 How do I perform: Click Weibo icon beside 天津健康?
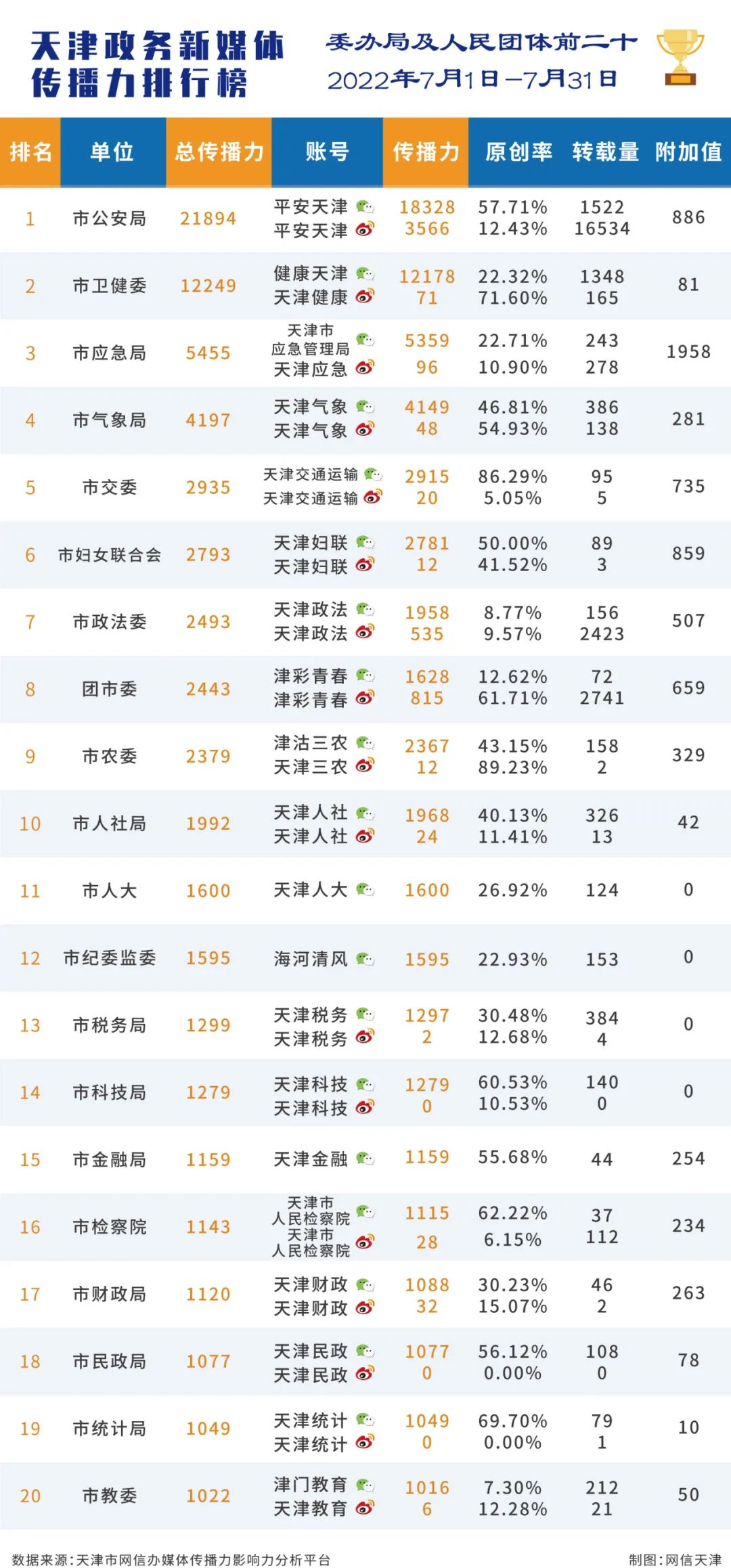click(x=365, y=296)
